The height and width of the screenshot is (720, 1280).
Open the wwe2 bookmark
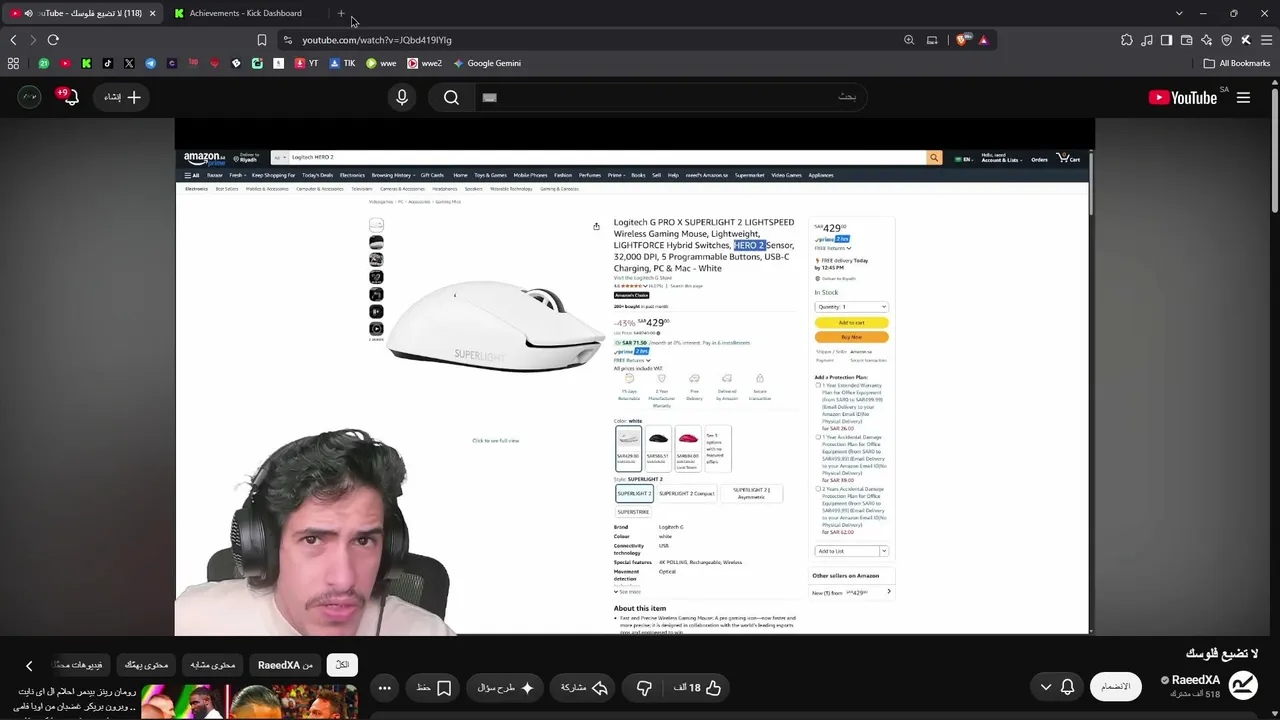[x=425, y=63]
